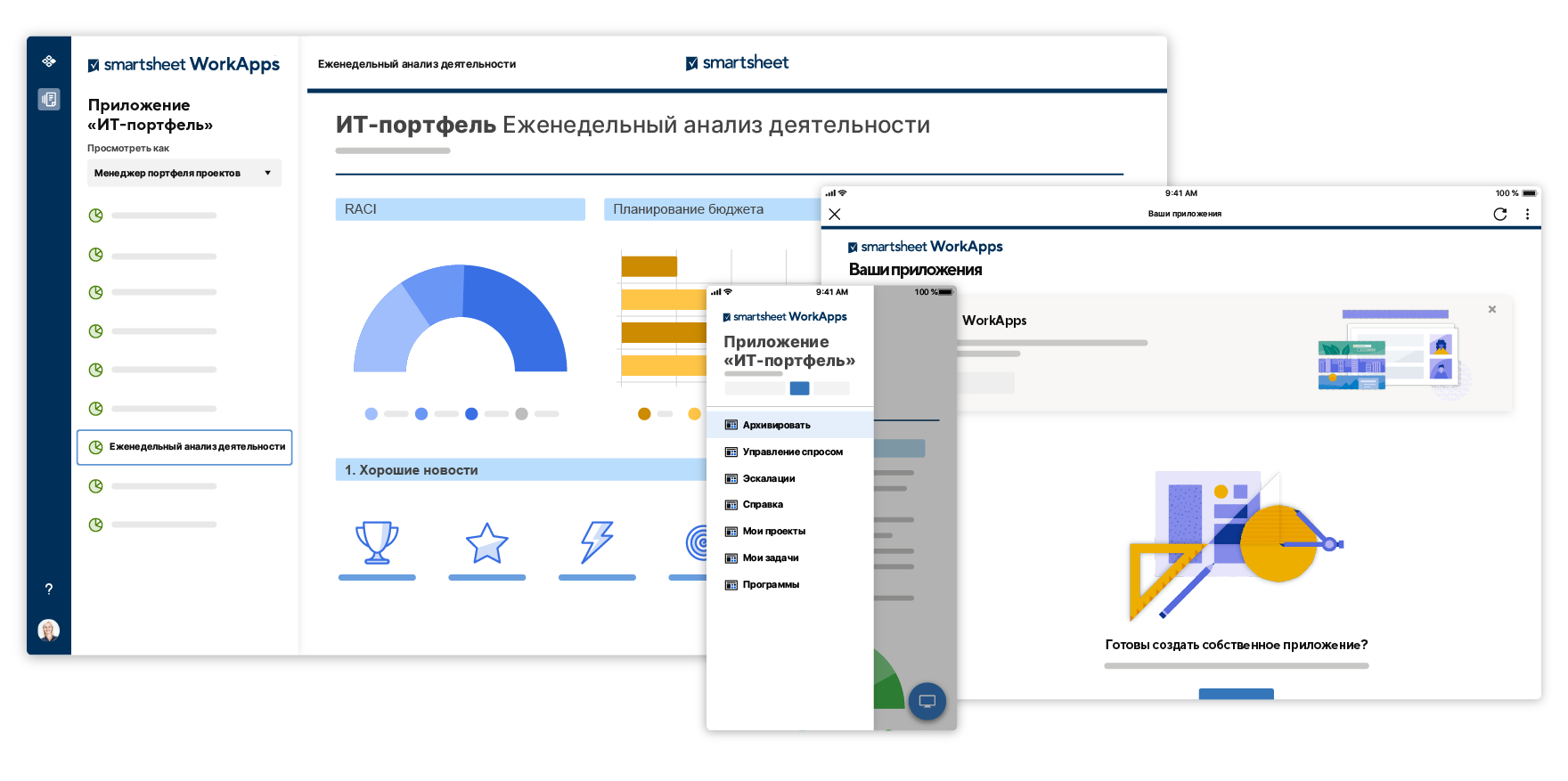
Task: Click the blue selected tab in phone header
Action: (799, 388)
